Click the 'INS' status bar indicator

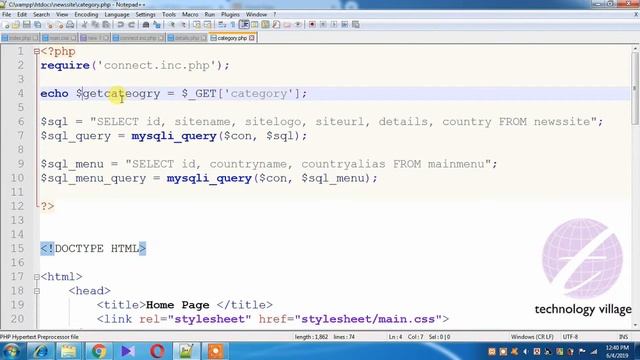623,337
